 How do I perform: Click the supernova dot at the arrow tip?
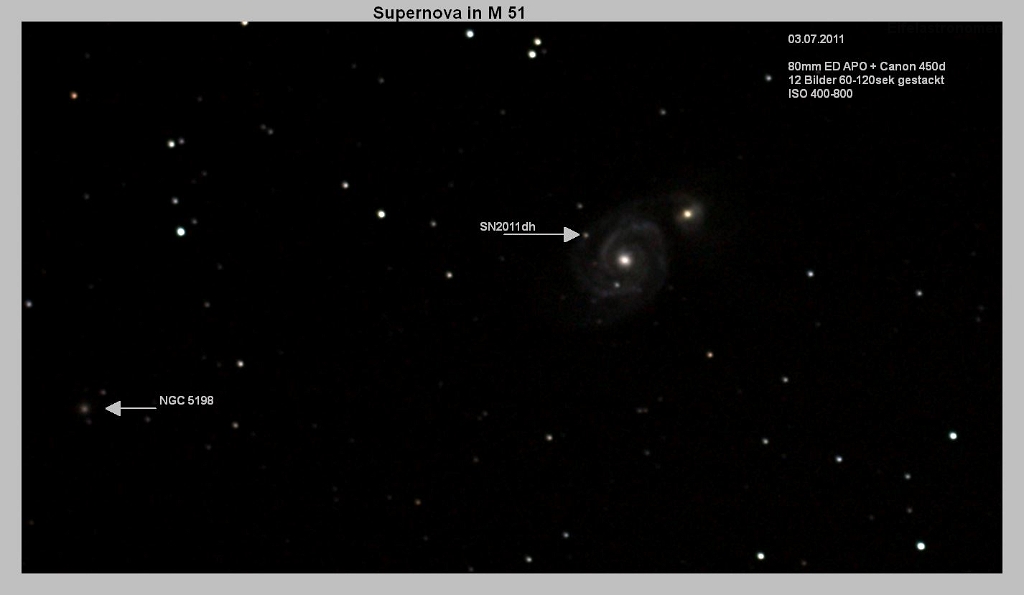(586, 235)
